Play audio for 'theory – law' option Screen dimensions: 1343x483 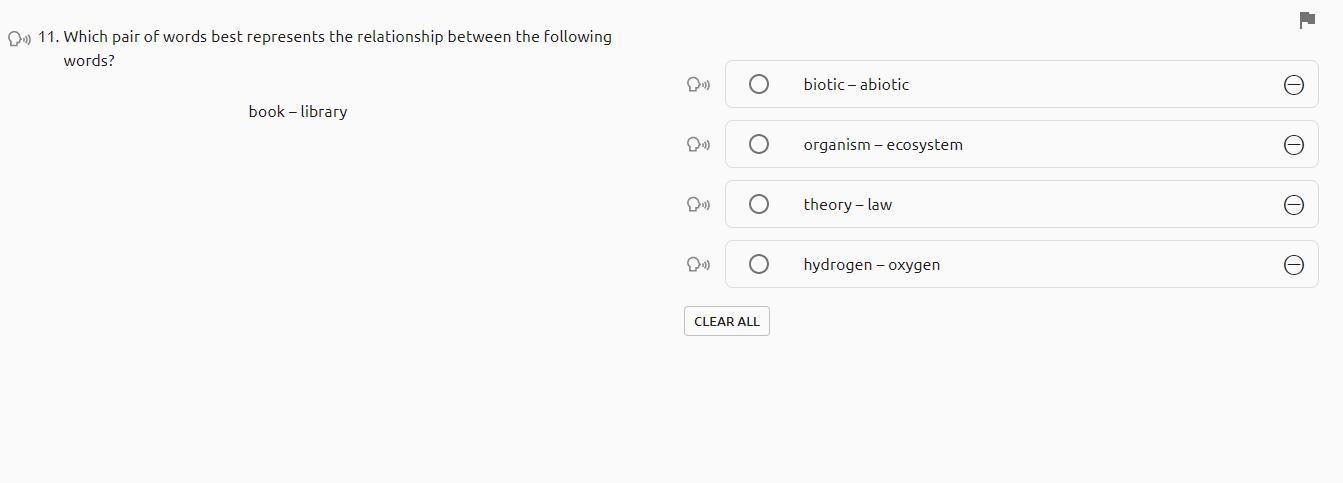[x=698, y=205]
